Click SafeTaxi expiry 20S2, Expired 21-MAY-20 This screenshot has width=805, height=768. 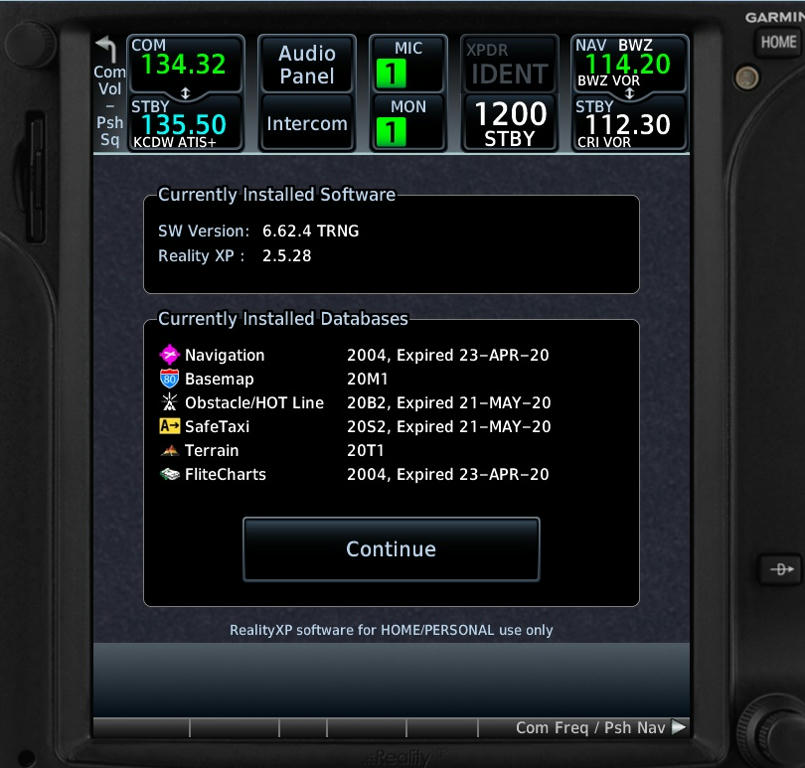tap(449, 426)
